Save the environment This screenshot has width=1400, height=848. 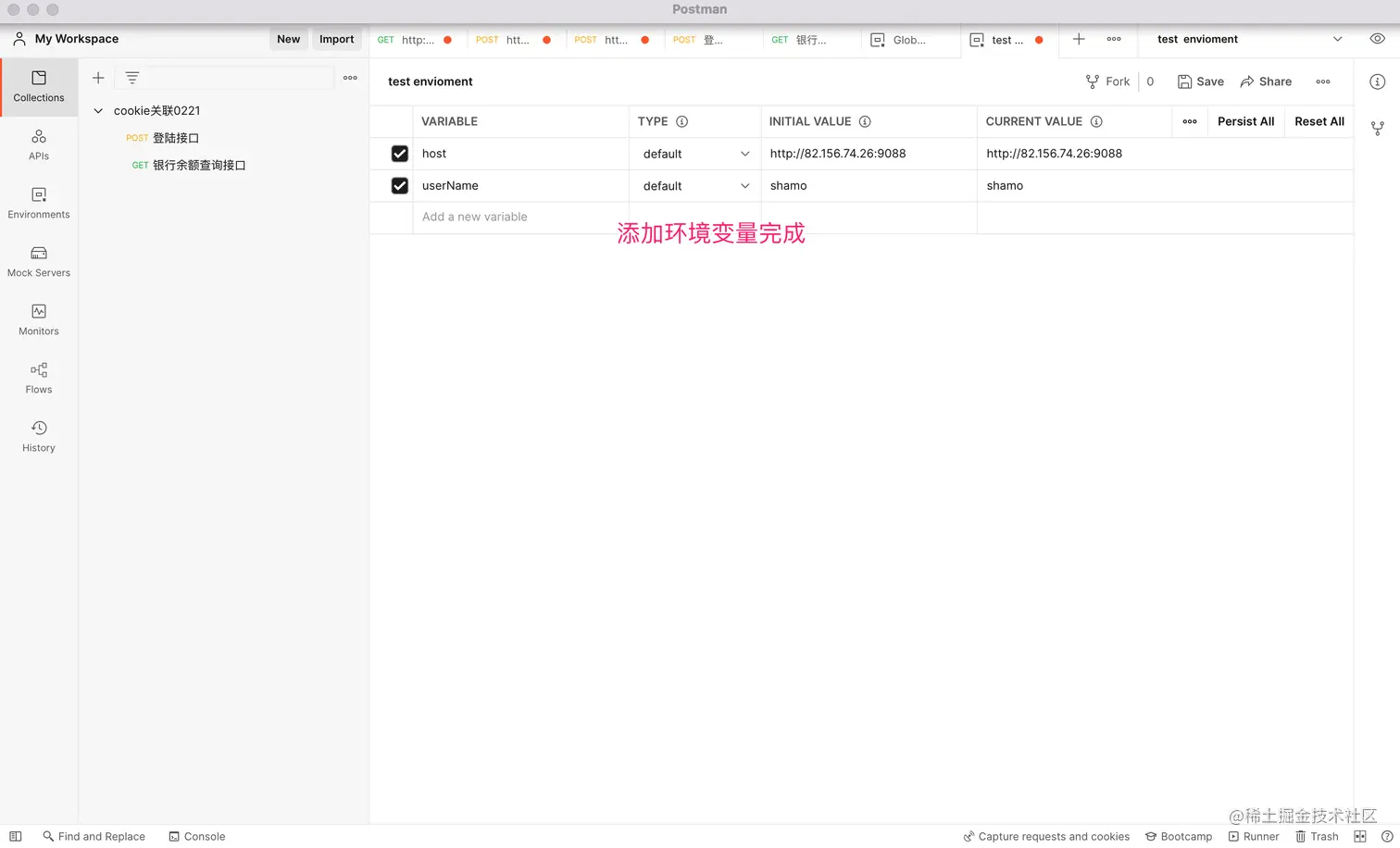click(x=1201, y=81)
